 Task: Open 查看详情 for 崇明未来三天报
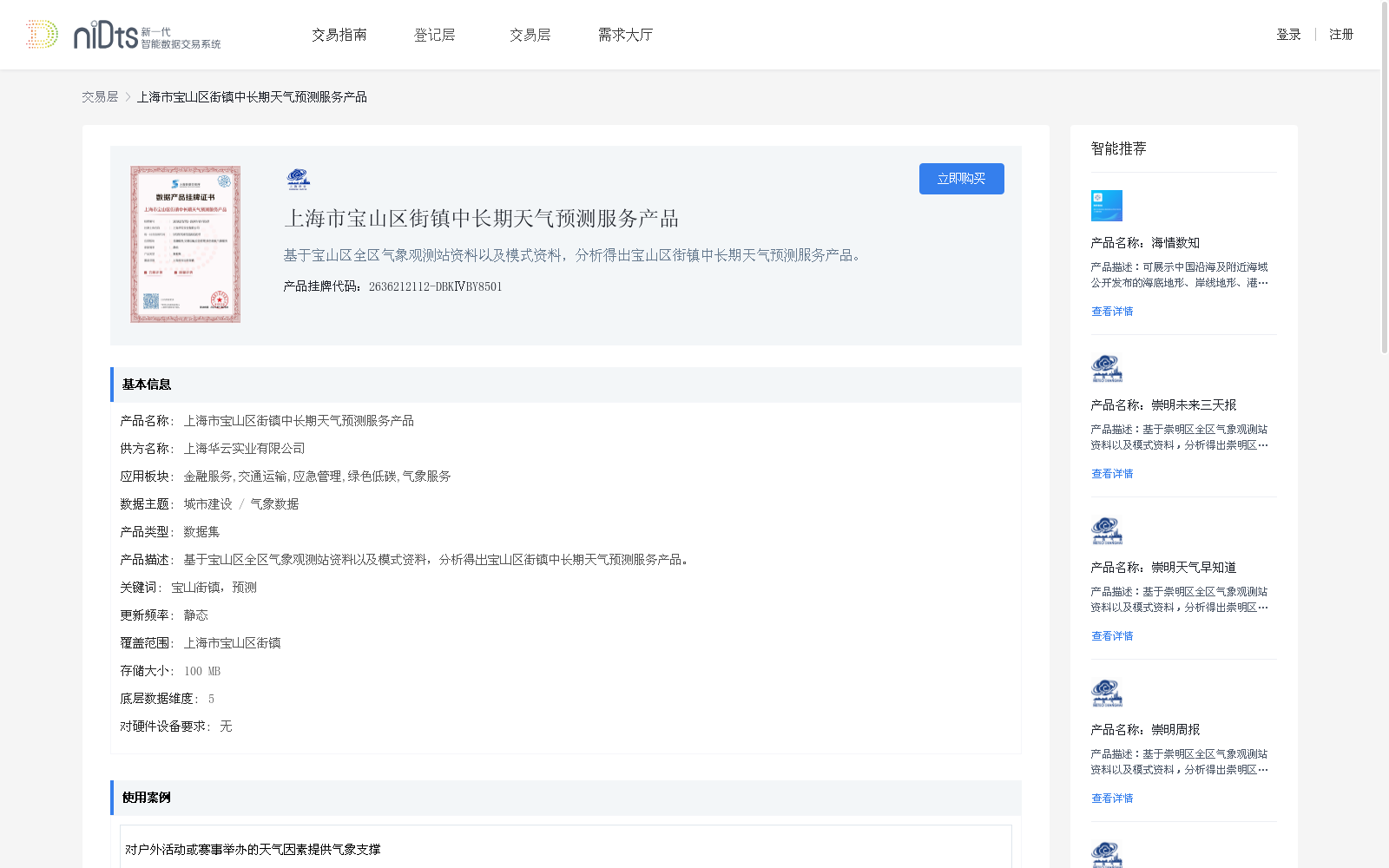[1112, 474]
